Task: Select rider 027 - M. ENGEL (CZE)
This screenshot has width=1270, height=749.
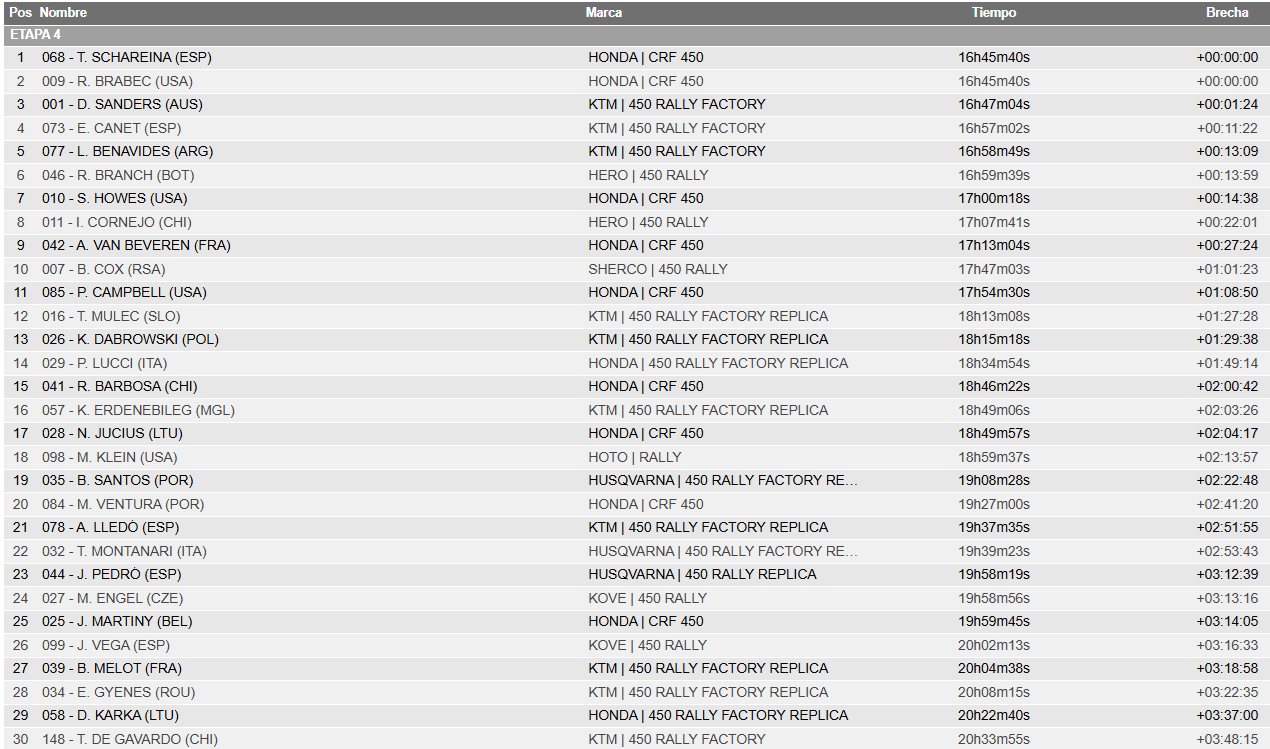Action: [112, 598]
